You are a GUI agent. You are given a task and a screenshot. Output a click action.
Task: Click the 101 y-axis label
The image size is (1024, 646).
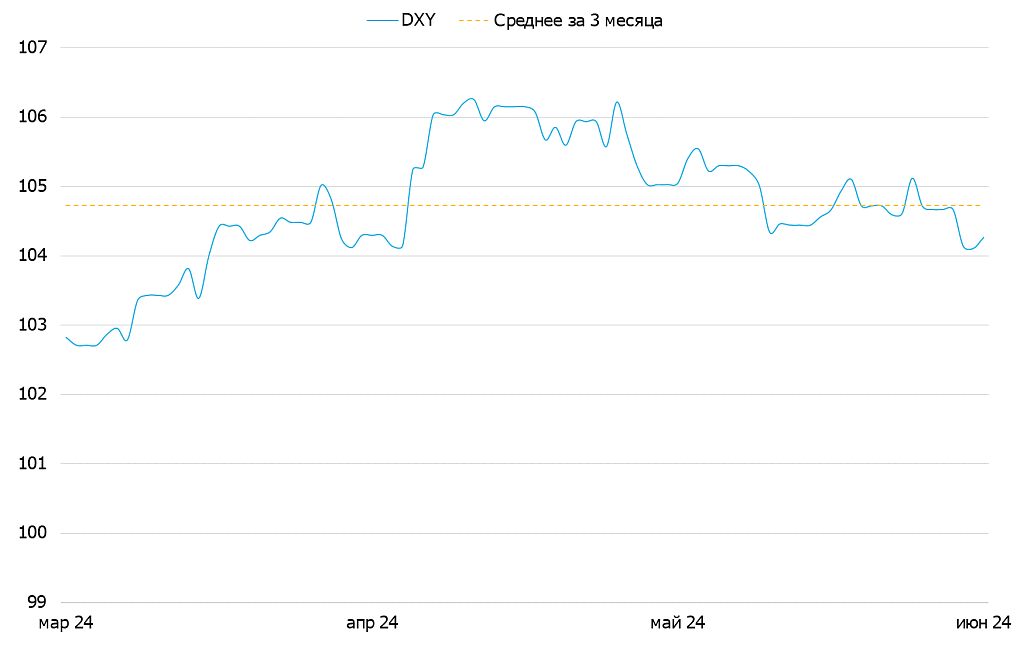pyautogui.click(x=33, y=464)
